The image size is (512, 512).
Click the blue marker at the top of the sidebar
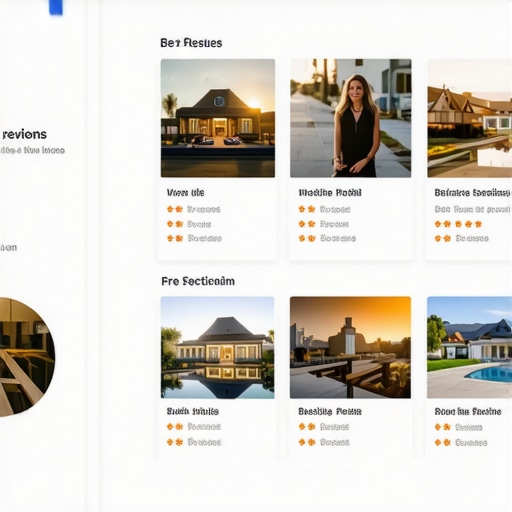click(x=56, y=7)
